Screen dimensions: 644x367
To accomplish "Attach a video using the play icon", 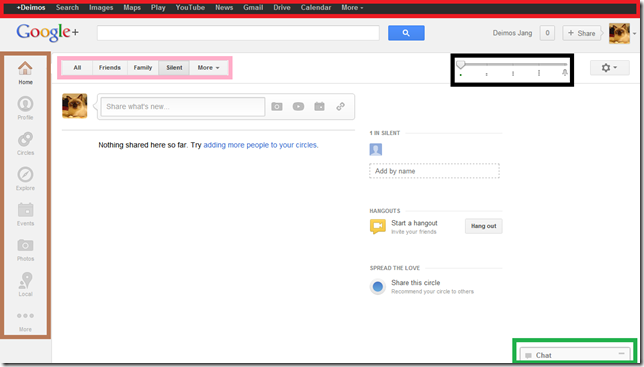I will pos(298,107).
